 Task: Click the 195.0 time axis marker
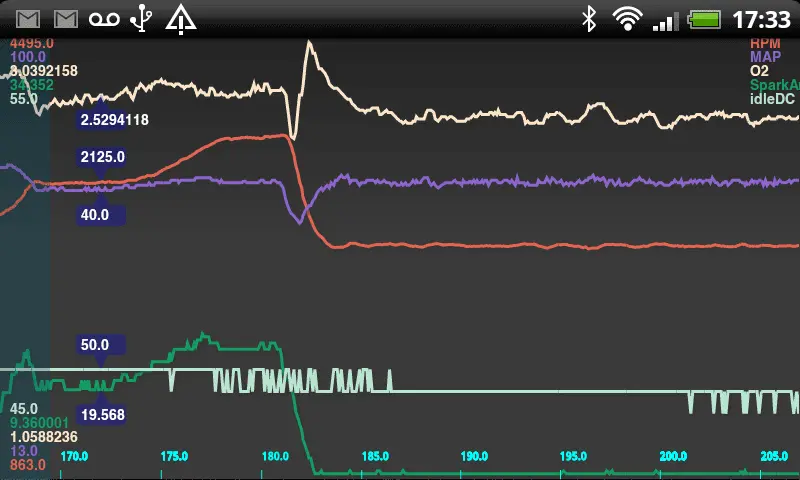[x=573, y=456]
